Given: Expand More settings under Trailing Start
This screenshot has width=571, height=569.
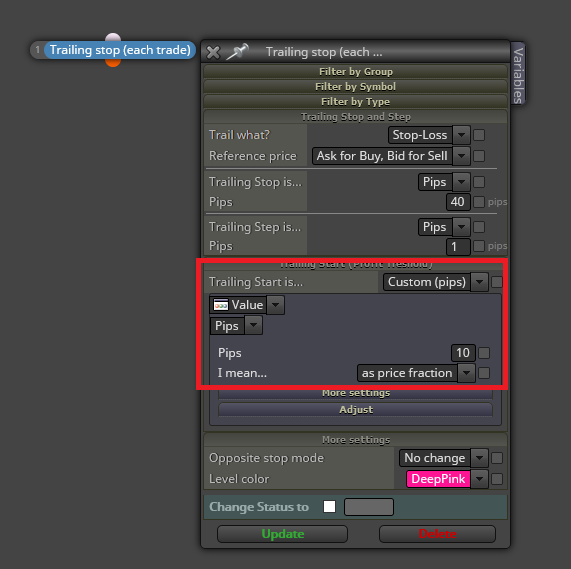Looking at the screenshot, I should [355, 393].
